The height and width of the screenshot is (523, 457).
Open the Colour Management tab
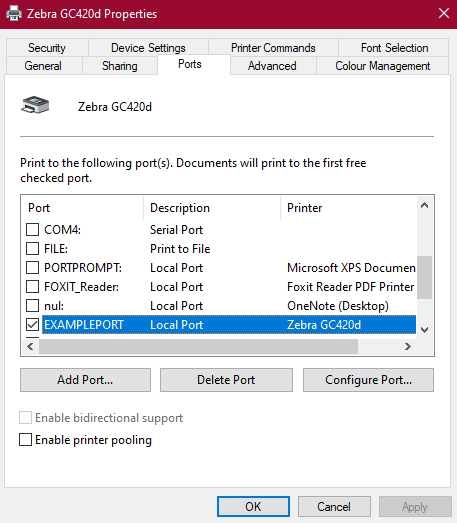[x=383, y=66]
